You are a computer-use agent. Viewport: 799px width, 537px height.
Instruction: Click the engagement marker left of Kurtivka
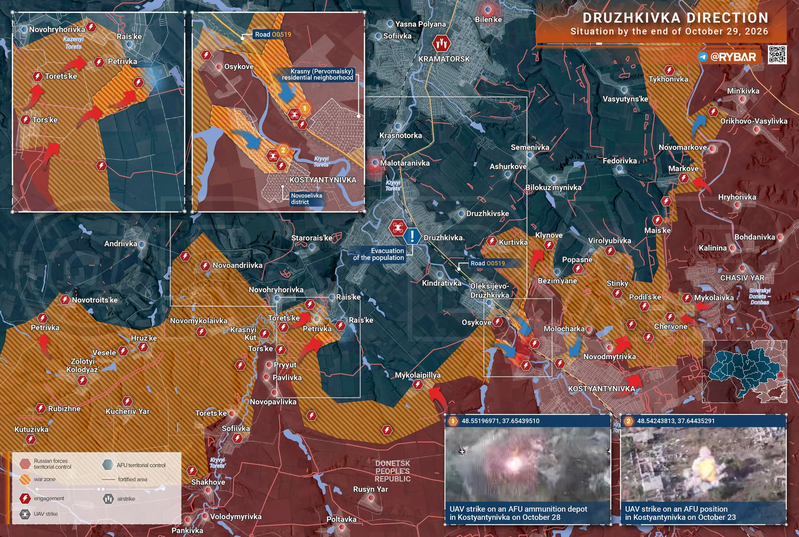pos(492,241)
